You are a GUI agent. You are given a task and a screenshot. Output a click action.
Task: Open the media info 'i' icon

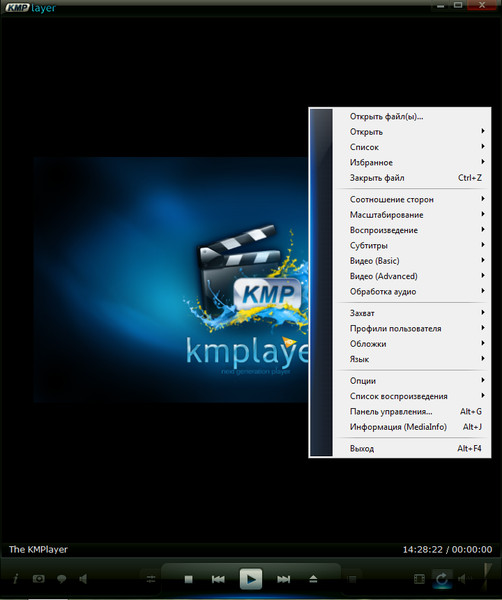click(x=15, y=578)
